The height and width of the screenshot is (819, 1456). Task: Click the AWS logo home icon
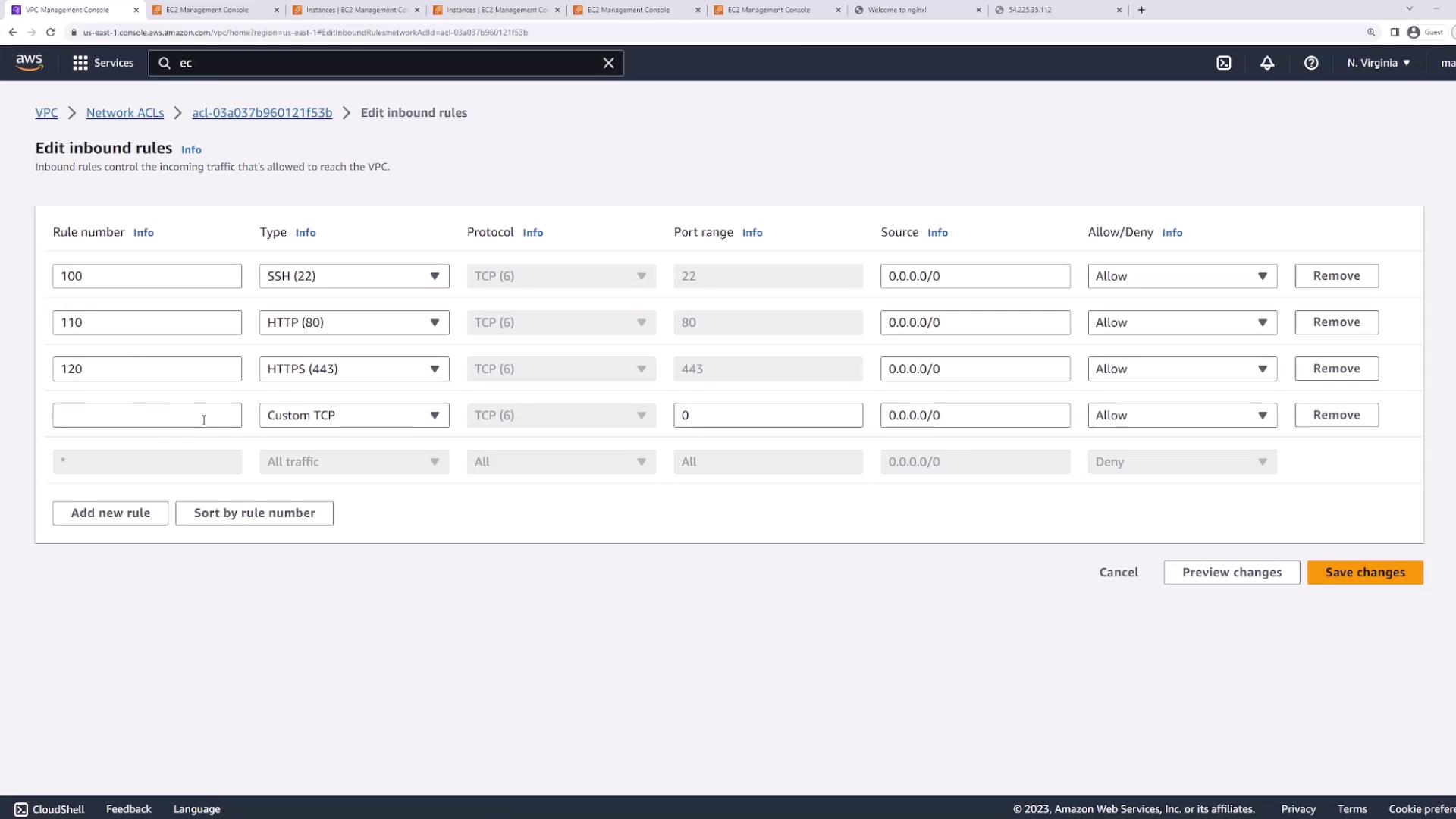(29, 63)
